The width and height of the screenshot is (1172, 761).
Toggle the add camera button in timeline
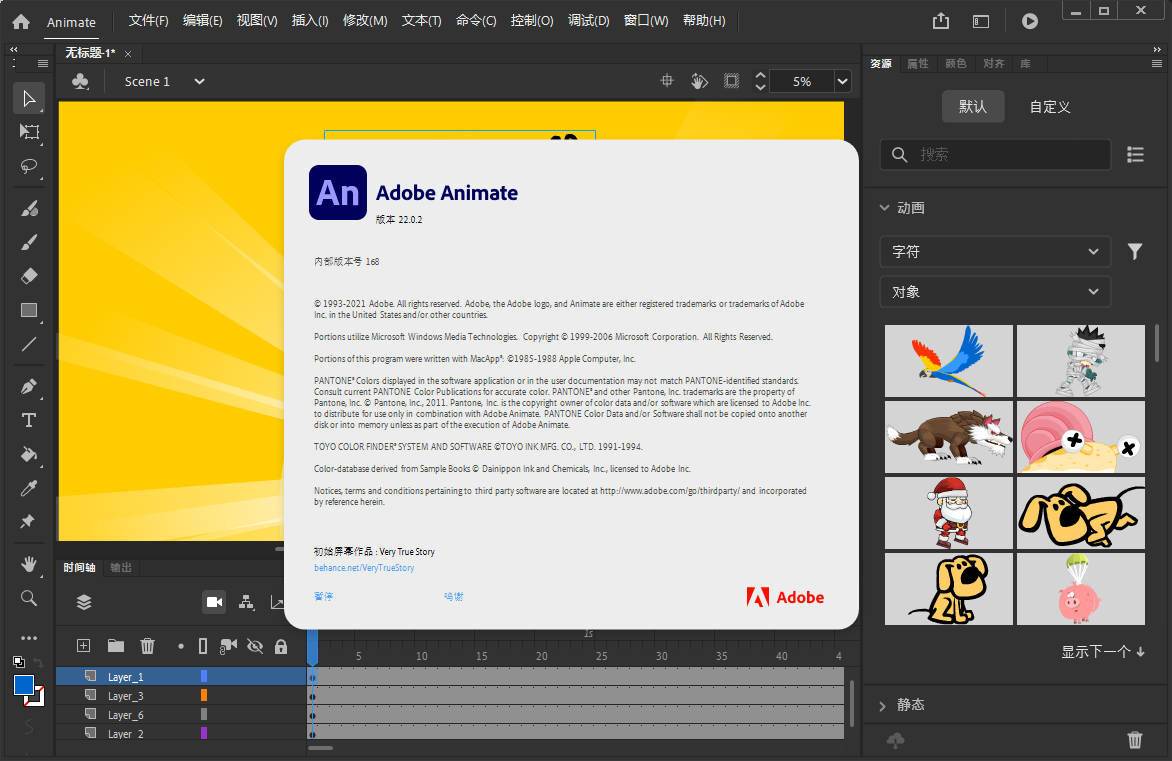click(x=215, y=602)
